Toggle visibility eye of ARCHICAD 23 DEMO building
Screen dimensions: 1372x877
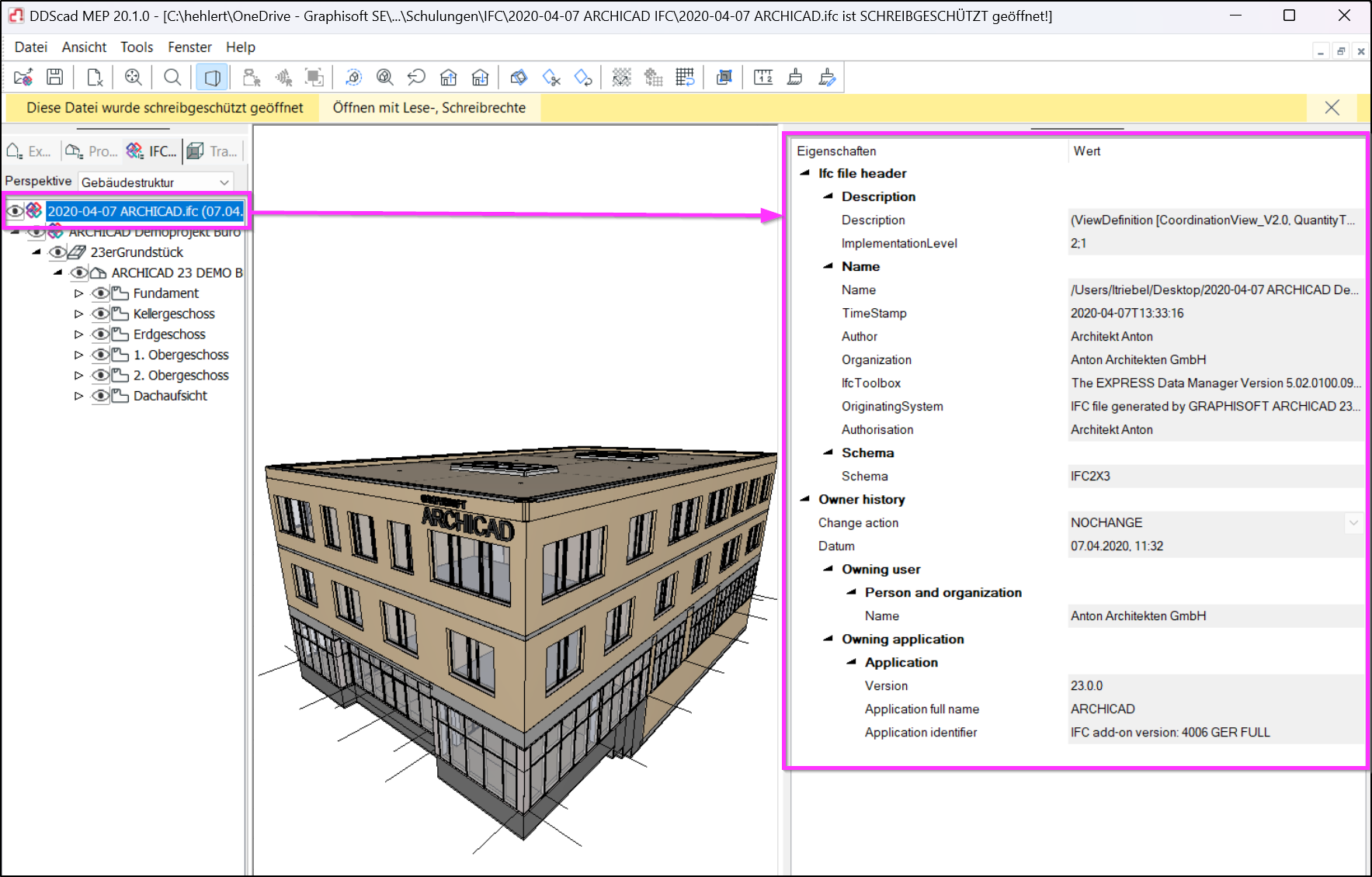click(x=79, y=272)
